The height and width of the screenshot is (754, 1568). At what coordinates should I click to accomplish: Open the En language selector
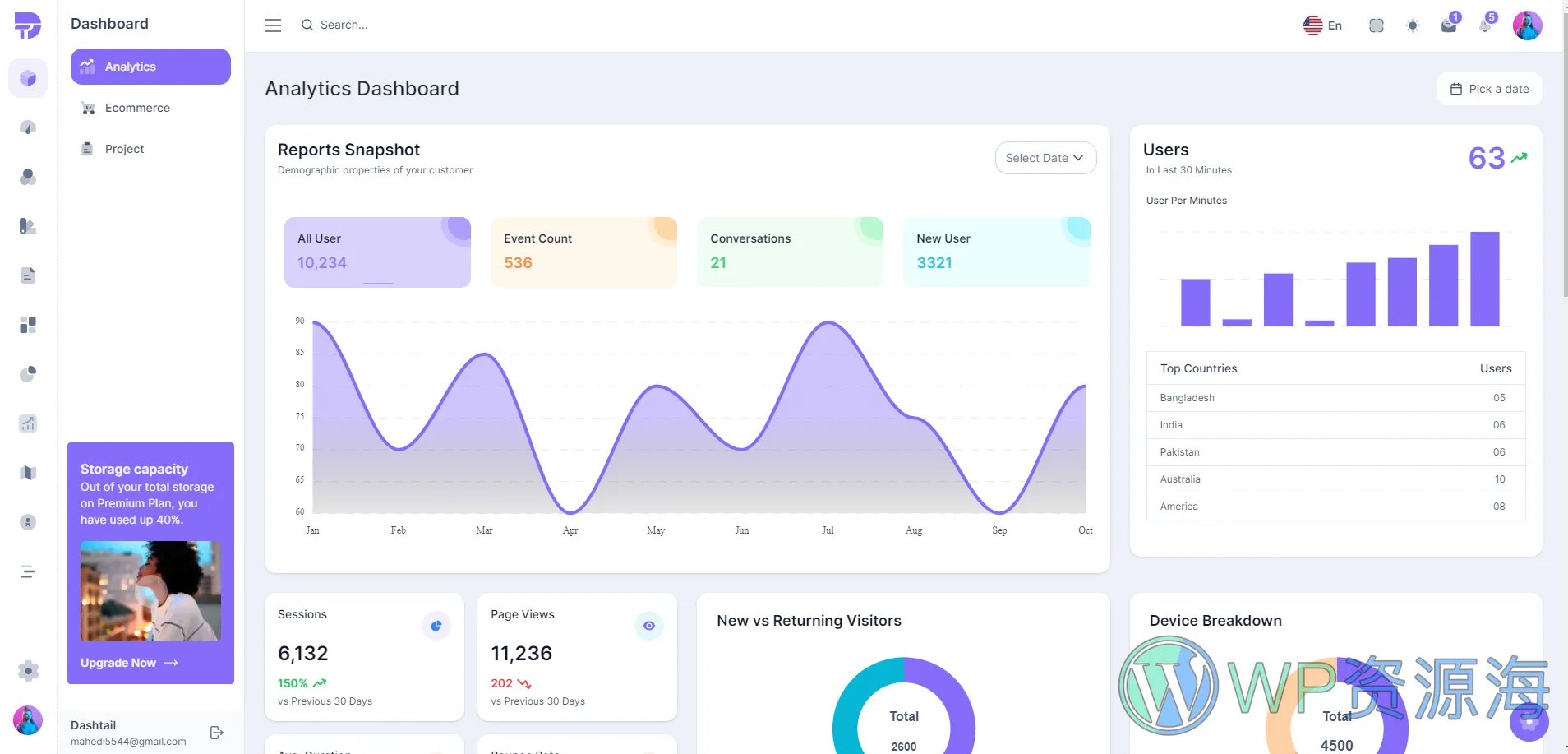click(1322, 25)
